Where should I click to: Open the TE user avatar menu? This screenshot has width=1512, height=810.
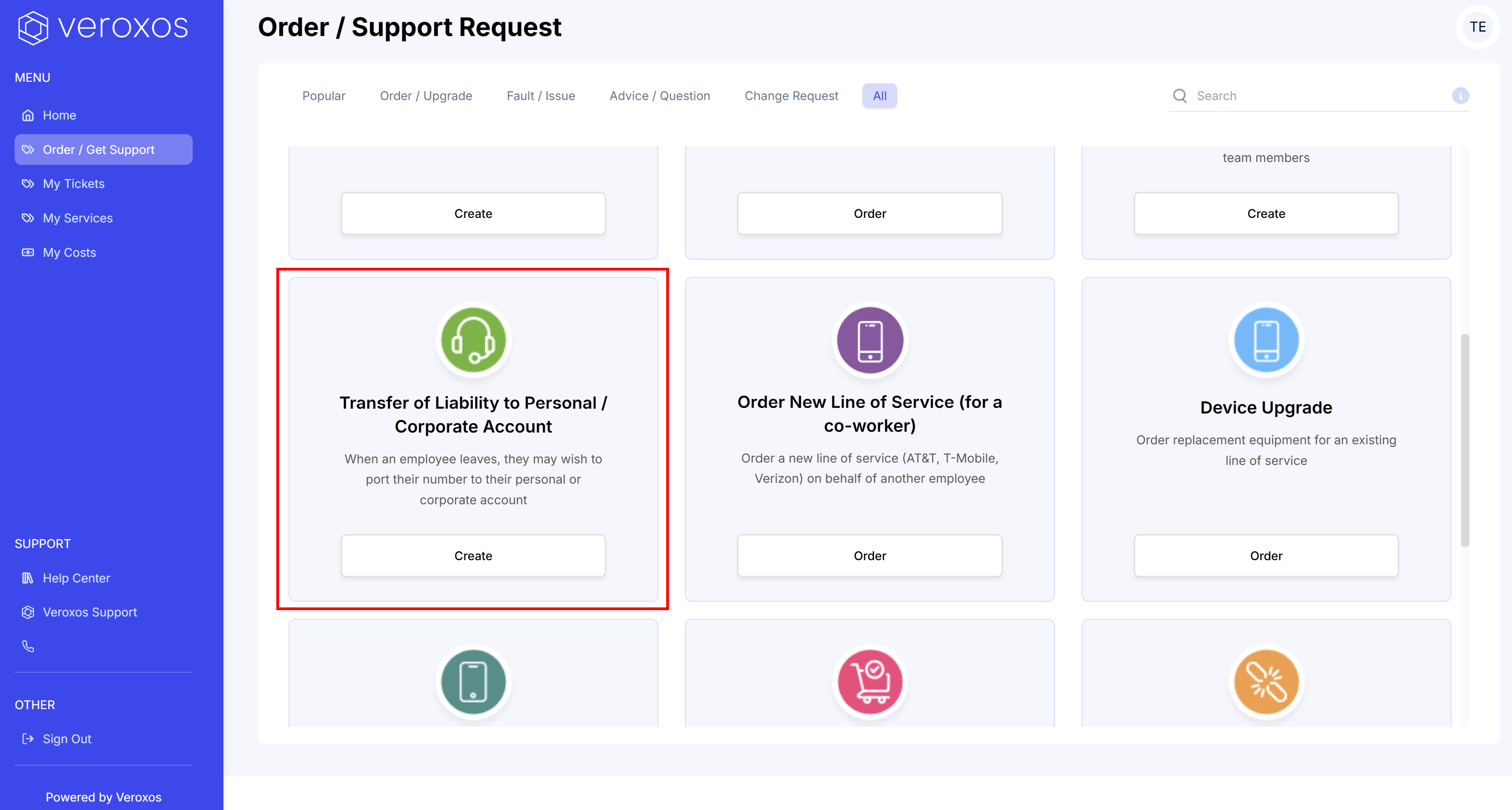coord(1477,27)
